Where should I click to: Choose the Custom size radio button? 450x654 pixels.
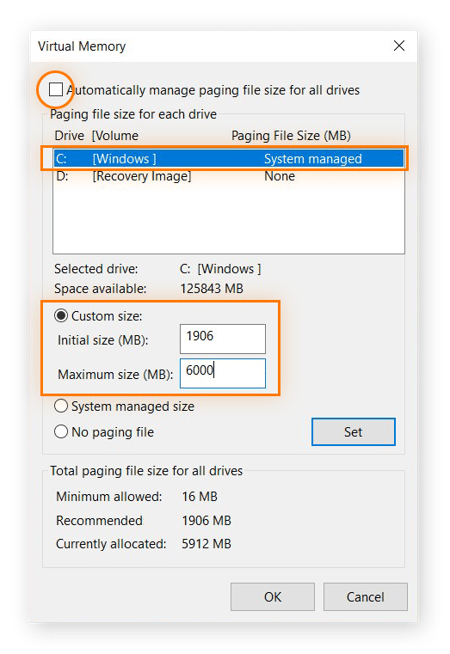[61, 316]
